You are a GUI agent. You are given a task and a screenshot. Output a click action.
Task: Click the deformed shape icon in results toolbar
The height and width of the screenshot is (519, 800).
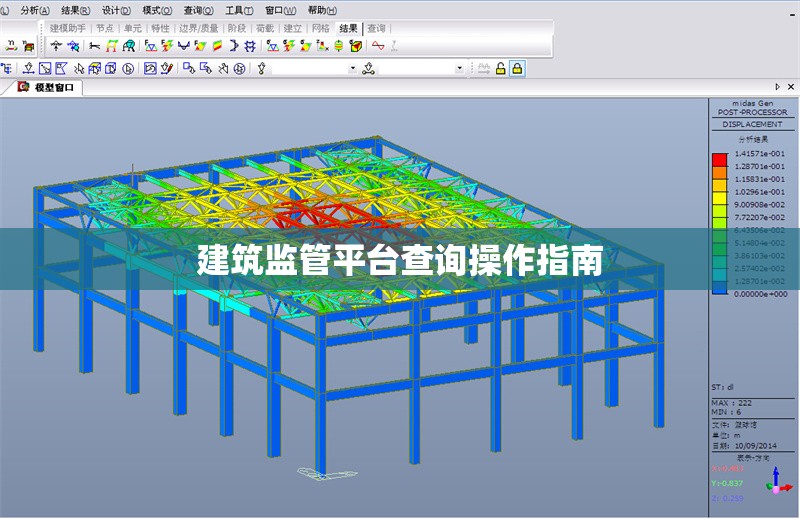click(x=151, y=46)
